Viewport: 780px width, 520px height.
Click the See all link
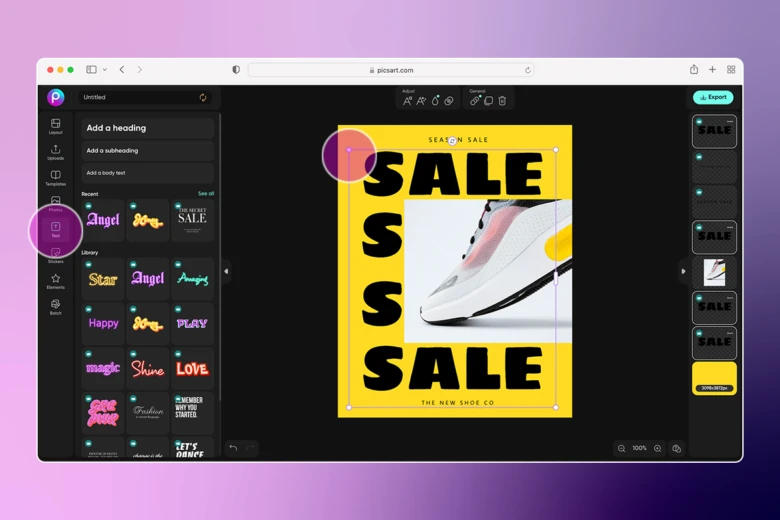pyautogui.click(x=206, y=193)
